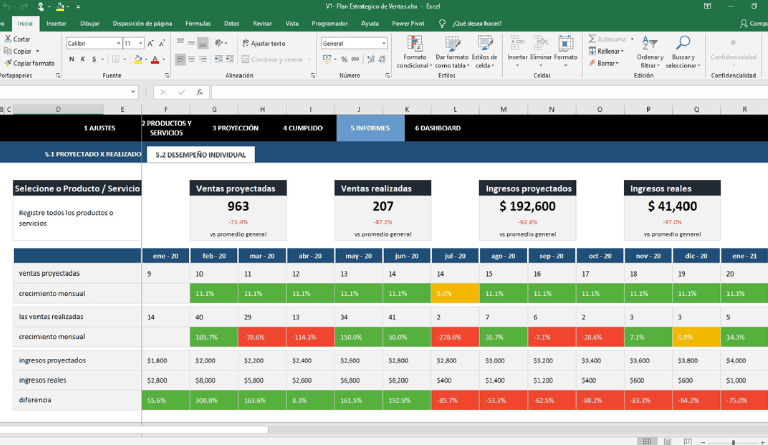The width and height of the screenshot is (768, 445).
Task: Click the cell borders icon
Action: [x=115, y=59]
